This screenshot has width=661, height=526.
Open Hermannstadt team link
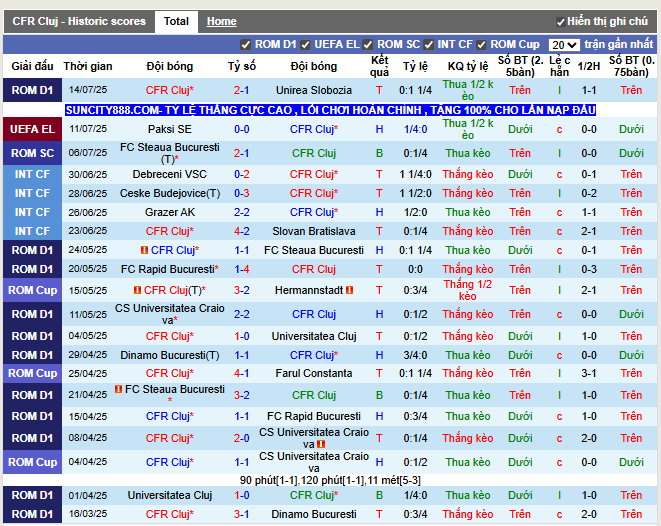point(309,290)
